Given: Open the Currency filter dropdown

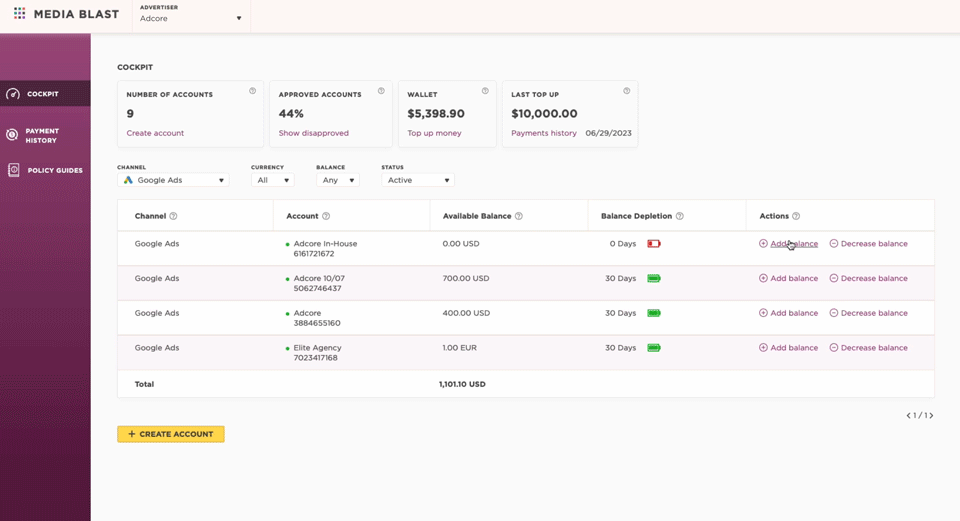Looking at the screenshot, I should point(273,180).
